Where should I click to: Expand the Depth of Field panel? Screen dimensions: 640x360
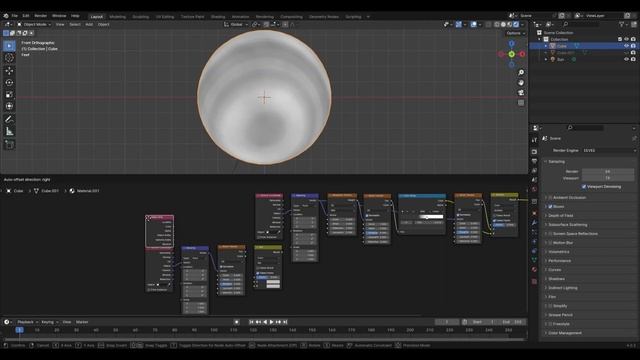click(560, 216)
